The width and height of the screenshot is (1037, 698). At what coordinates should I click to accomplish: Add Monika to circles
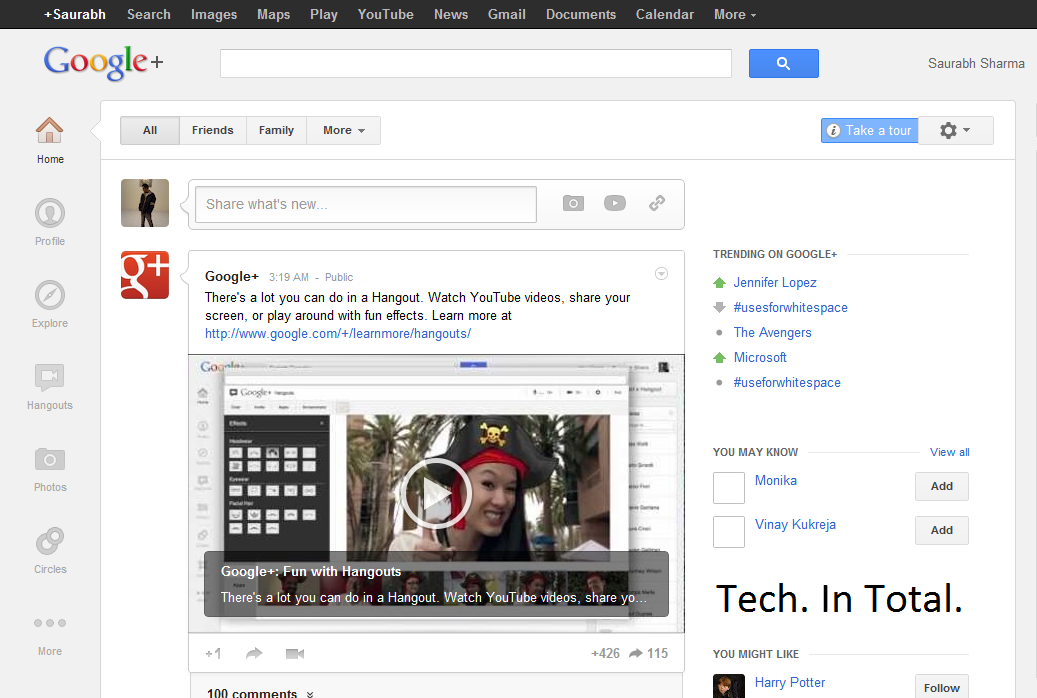coord(942,486)
